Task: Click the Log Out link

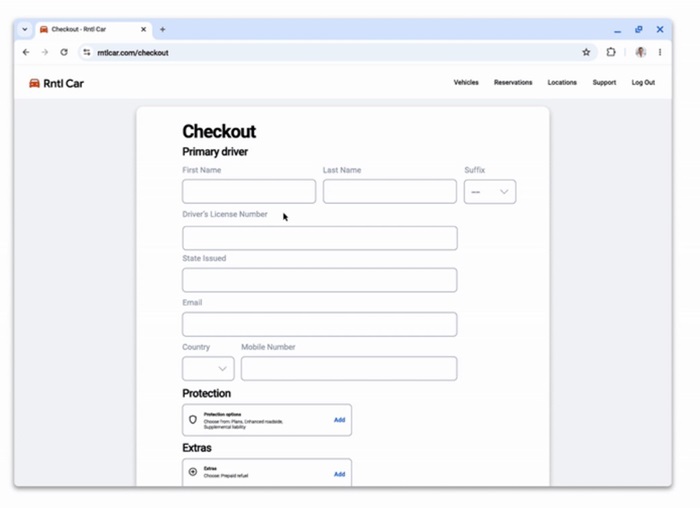Action: point(643,83)
